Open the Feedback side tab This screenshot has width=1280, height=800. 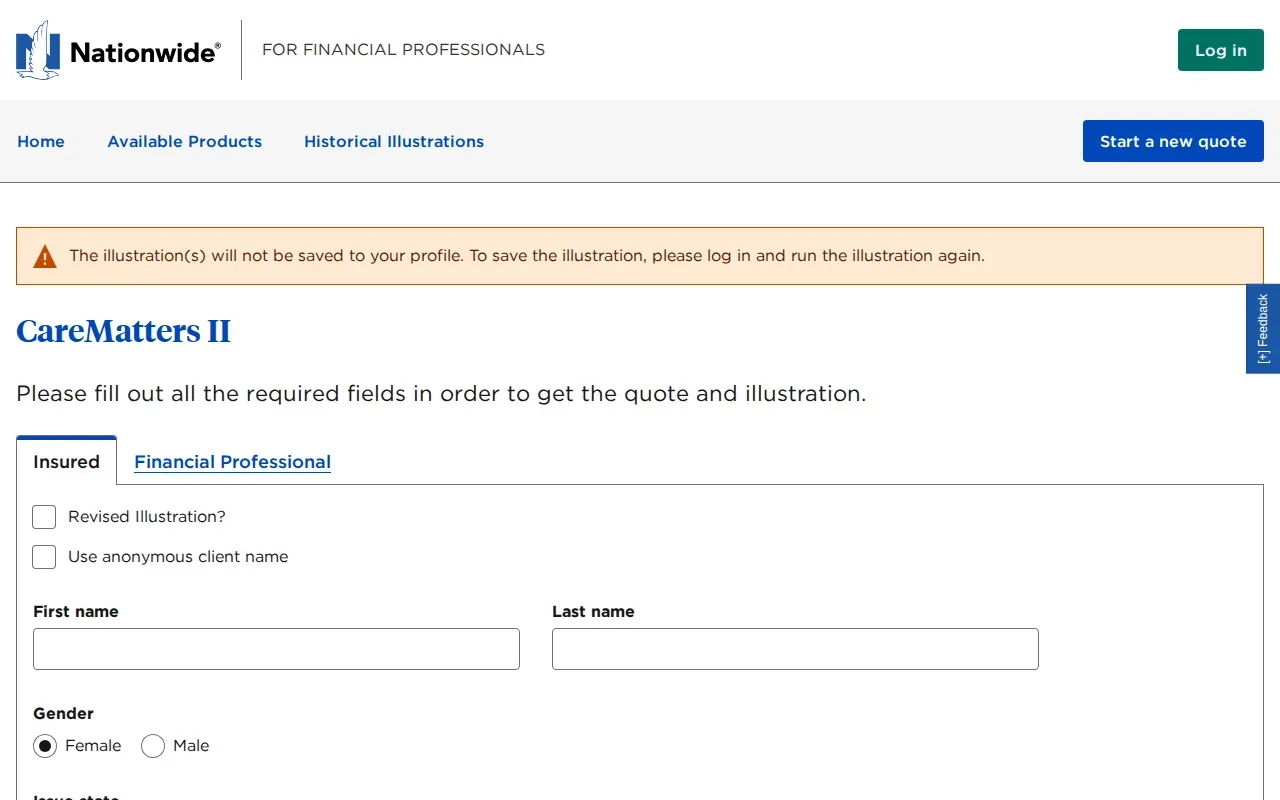coord(1263,329)
